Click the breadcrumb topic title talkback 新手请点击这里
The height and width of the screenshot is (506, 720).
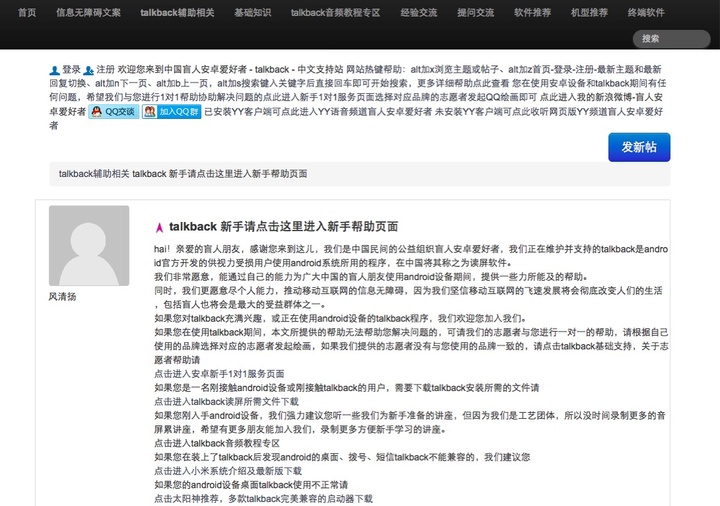[220, 174]
